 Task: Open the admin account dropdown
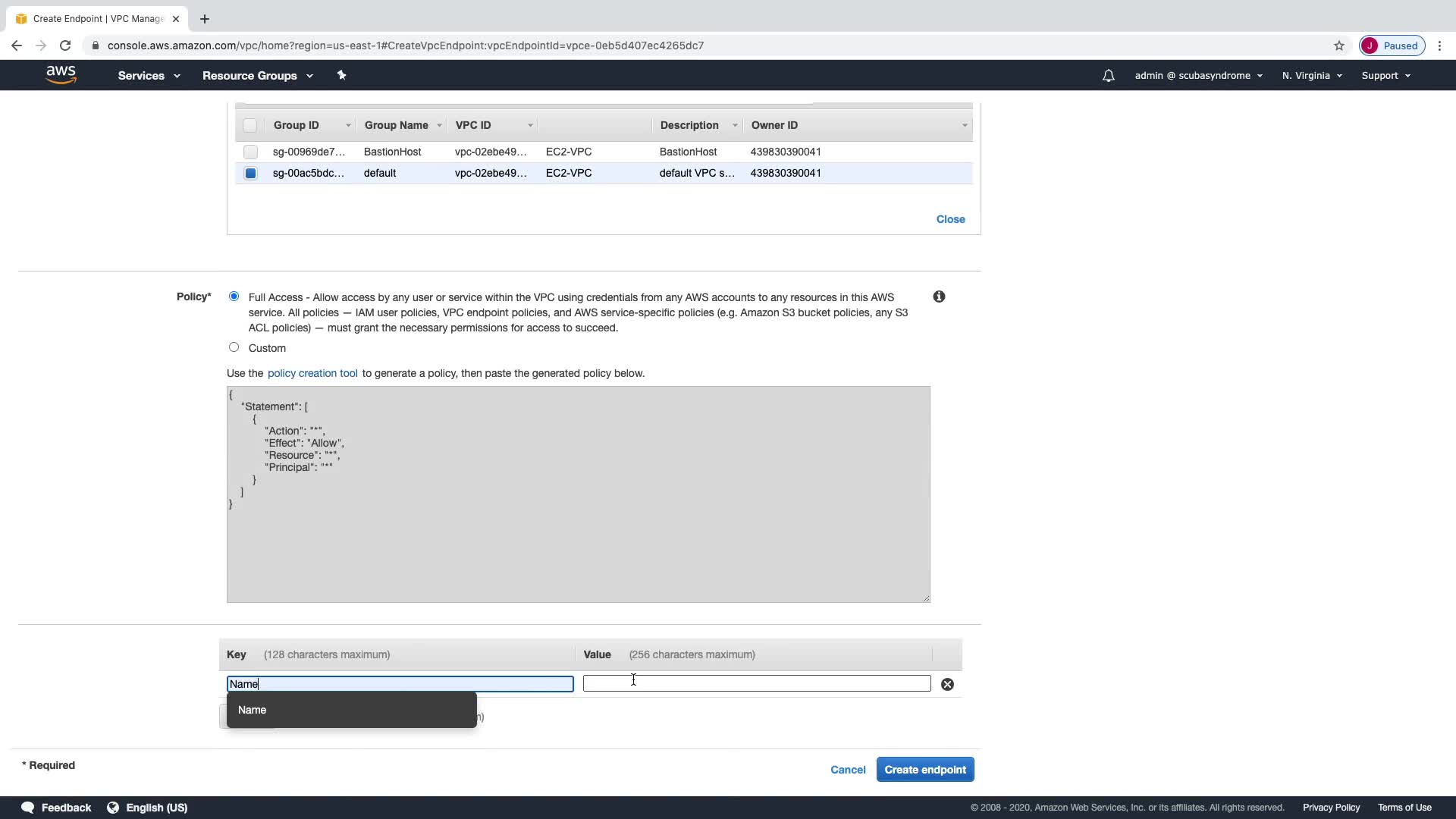point(1197,76)
